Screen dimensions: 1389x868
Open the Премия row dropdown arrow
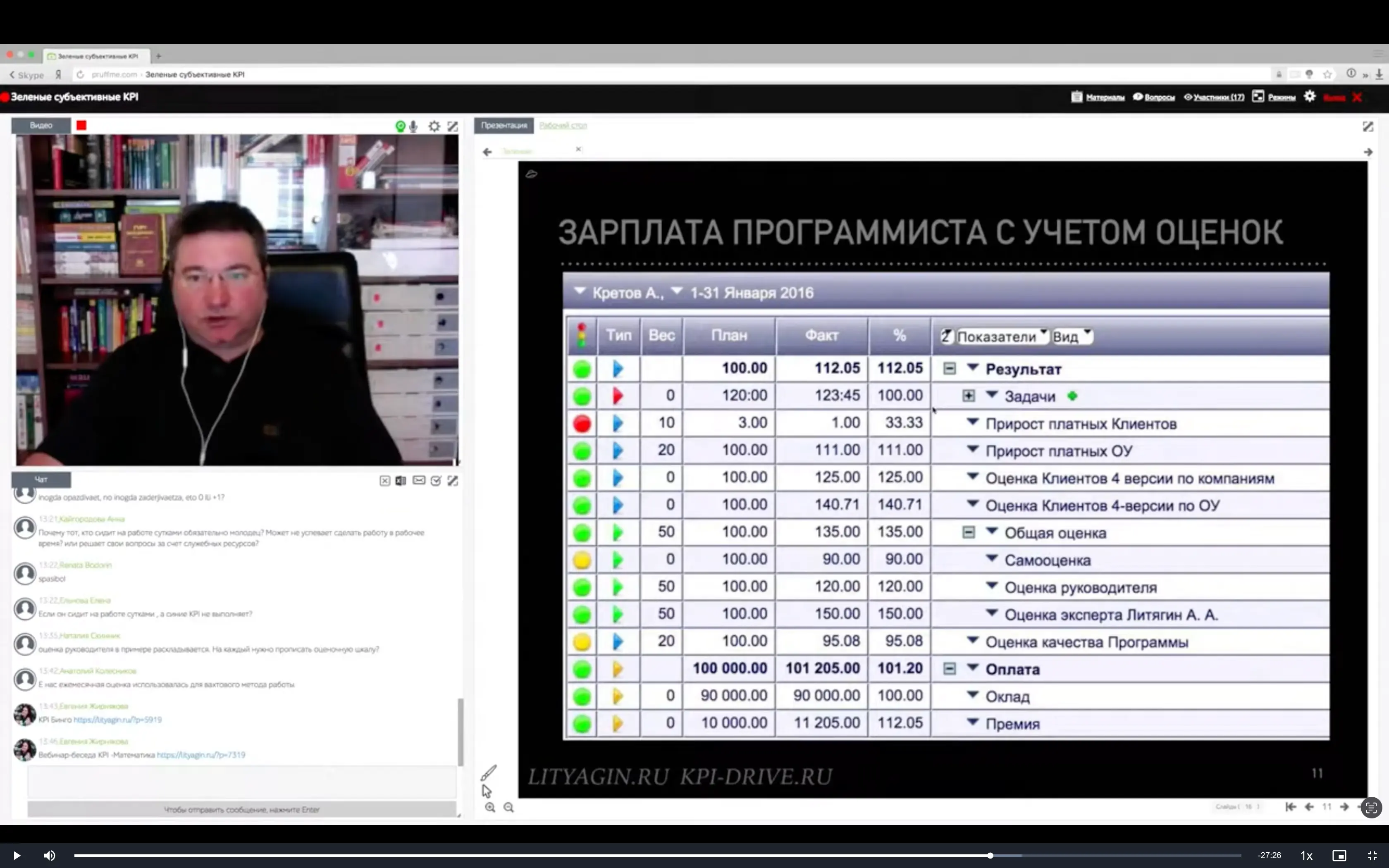click(x=973, y=722)
